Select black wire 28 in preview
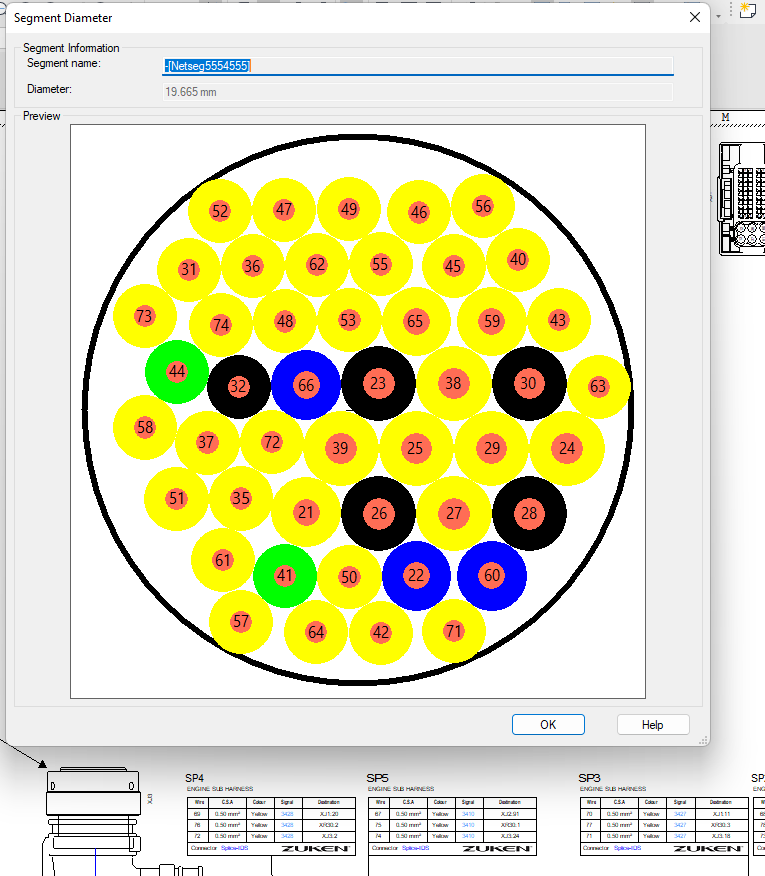This screenshot has height=876, width=765. pyautogui.click(x=529, y=513)
